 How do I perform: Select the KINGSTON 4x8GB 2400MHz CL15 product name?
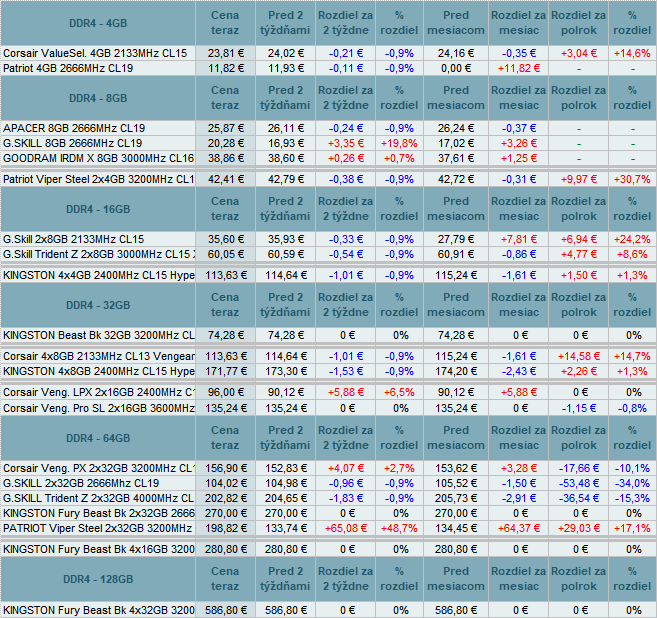pos(98,371)
